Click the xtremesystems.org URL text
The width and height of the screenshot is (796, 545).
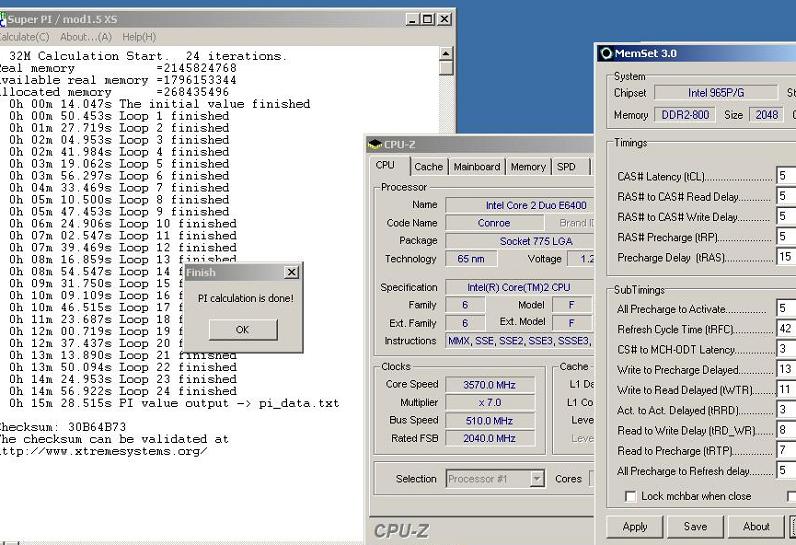[103, 451]
